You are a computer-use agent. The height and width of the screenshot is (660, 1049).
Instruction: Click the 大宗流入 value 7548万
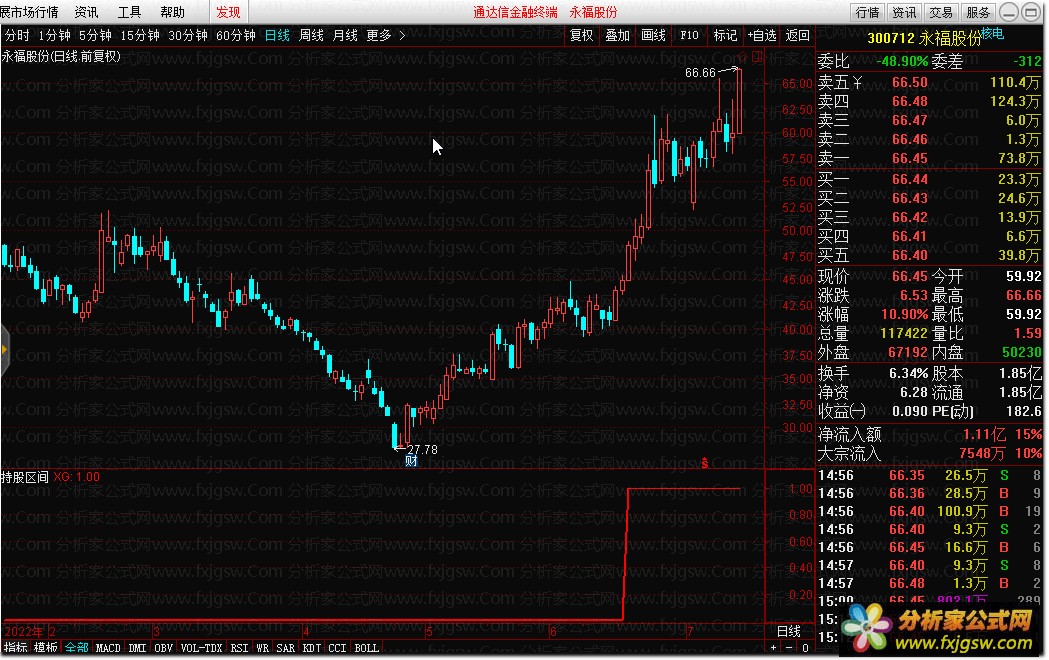click(982, 453)
